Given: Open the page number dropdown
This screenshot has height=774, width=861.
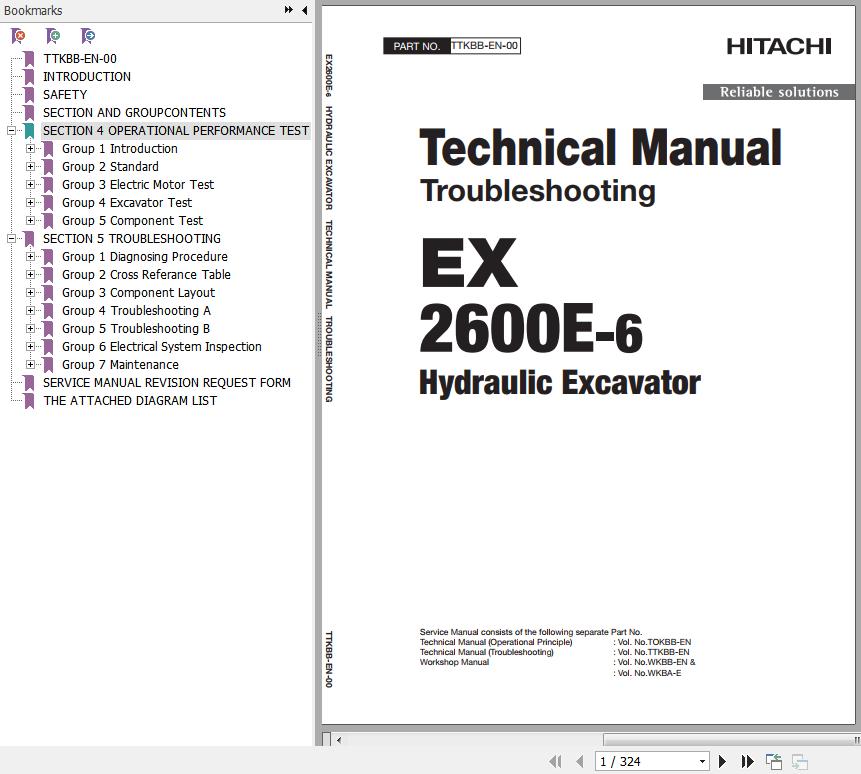Looking at the screenshot, I should tap(702, 762).
